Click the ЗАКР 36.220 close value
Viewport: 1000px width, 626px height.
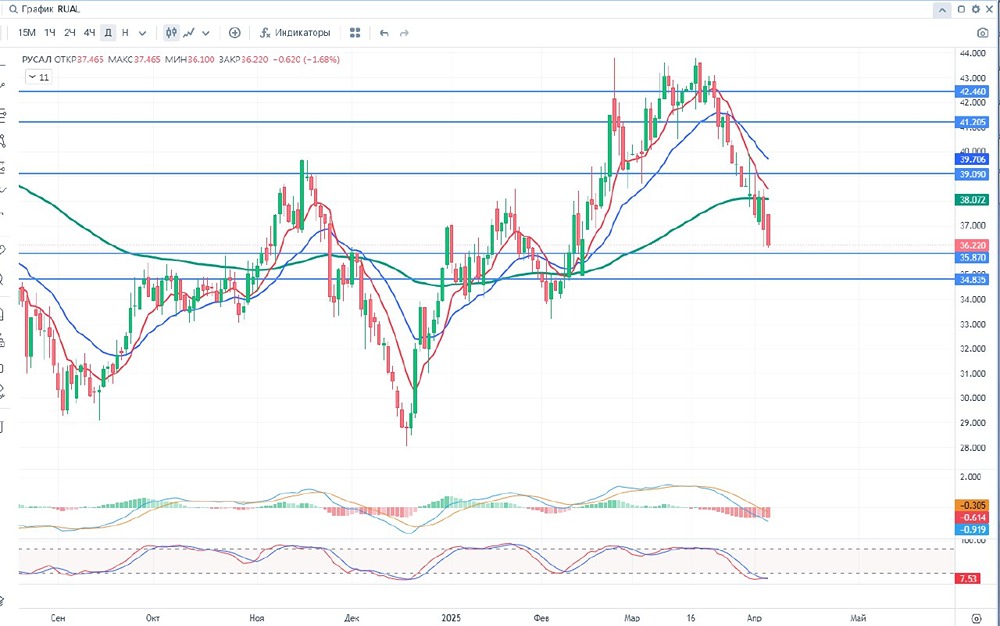[x=244, y=59]
